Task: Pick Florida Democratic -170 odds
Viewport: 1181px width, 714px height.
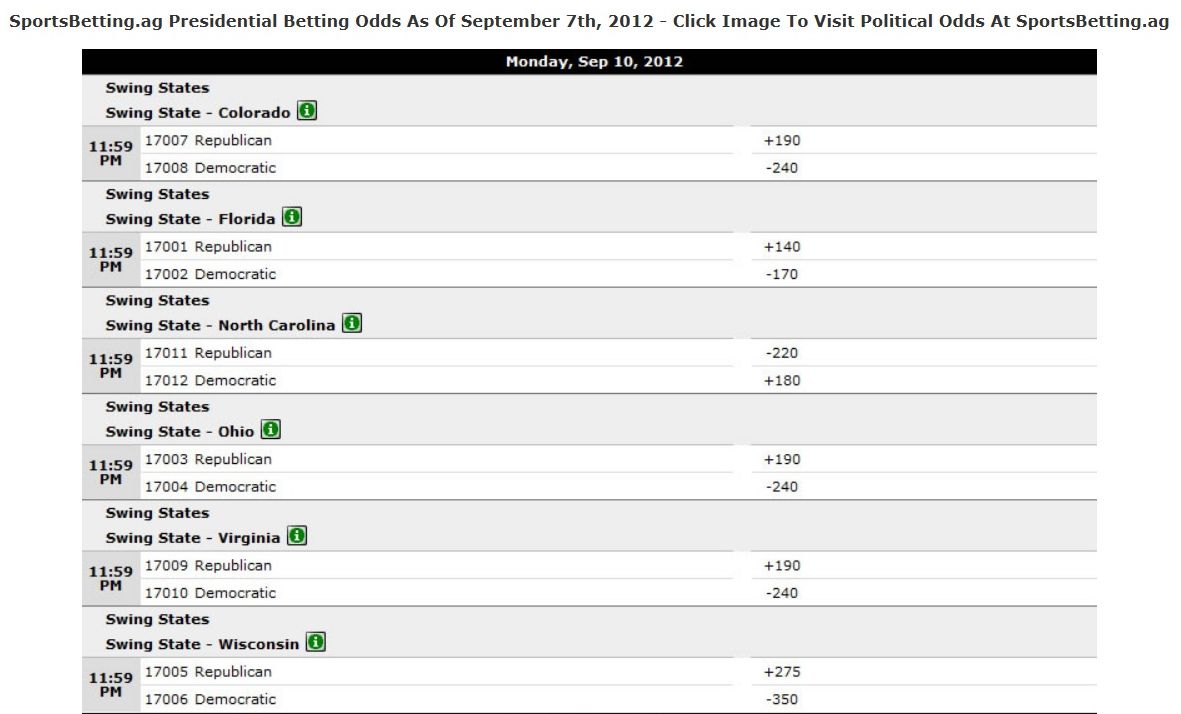Action: coord(782,274)
